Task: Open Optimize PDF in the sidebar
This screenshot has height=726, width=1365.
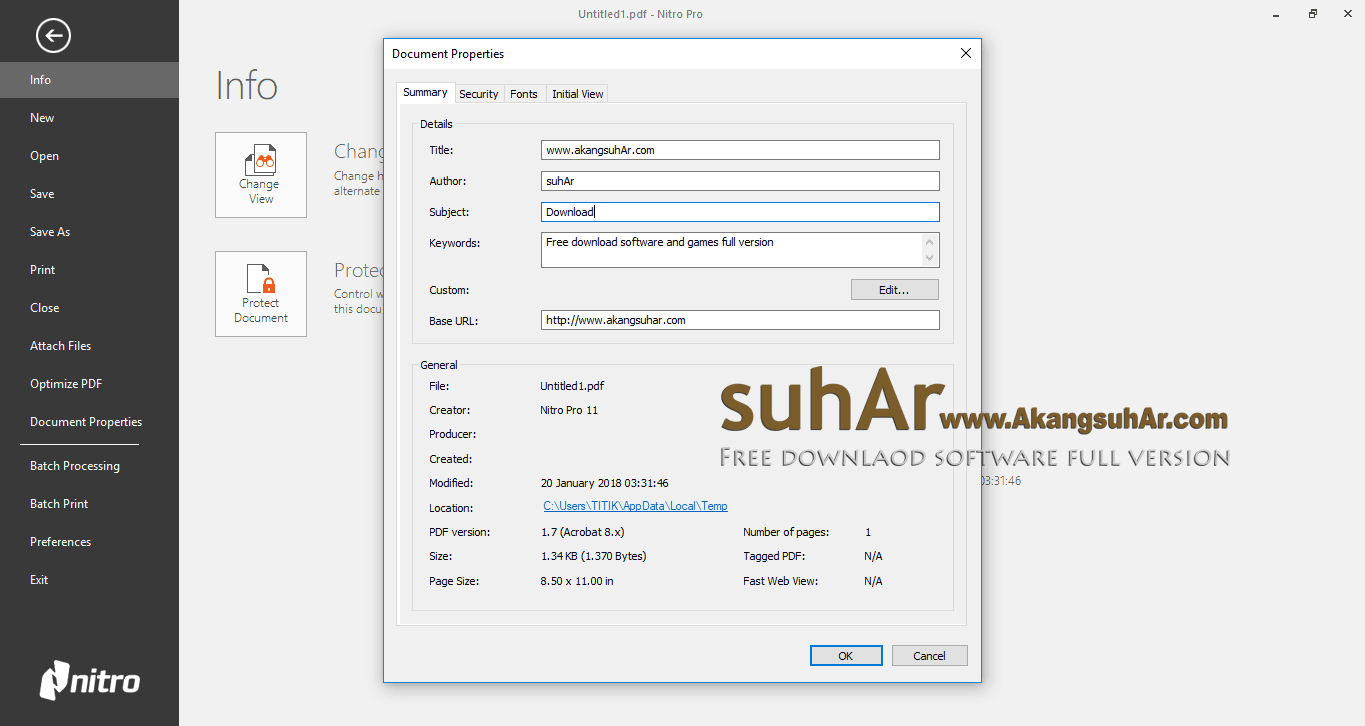Action: point(89,384)
